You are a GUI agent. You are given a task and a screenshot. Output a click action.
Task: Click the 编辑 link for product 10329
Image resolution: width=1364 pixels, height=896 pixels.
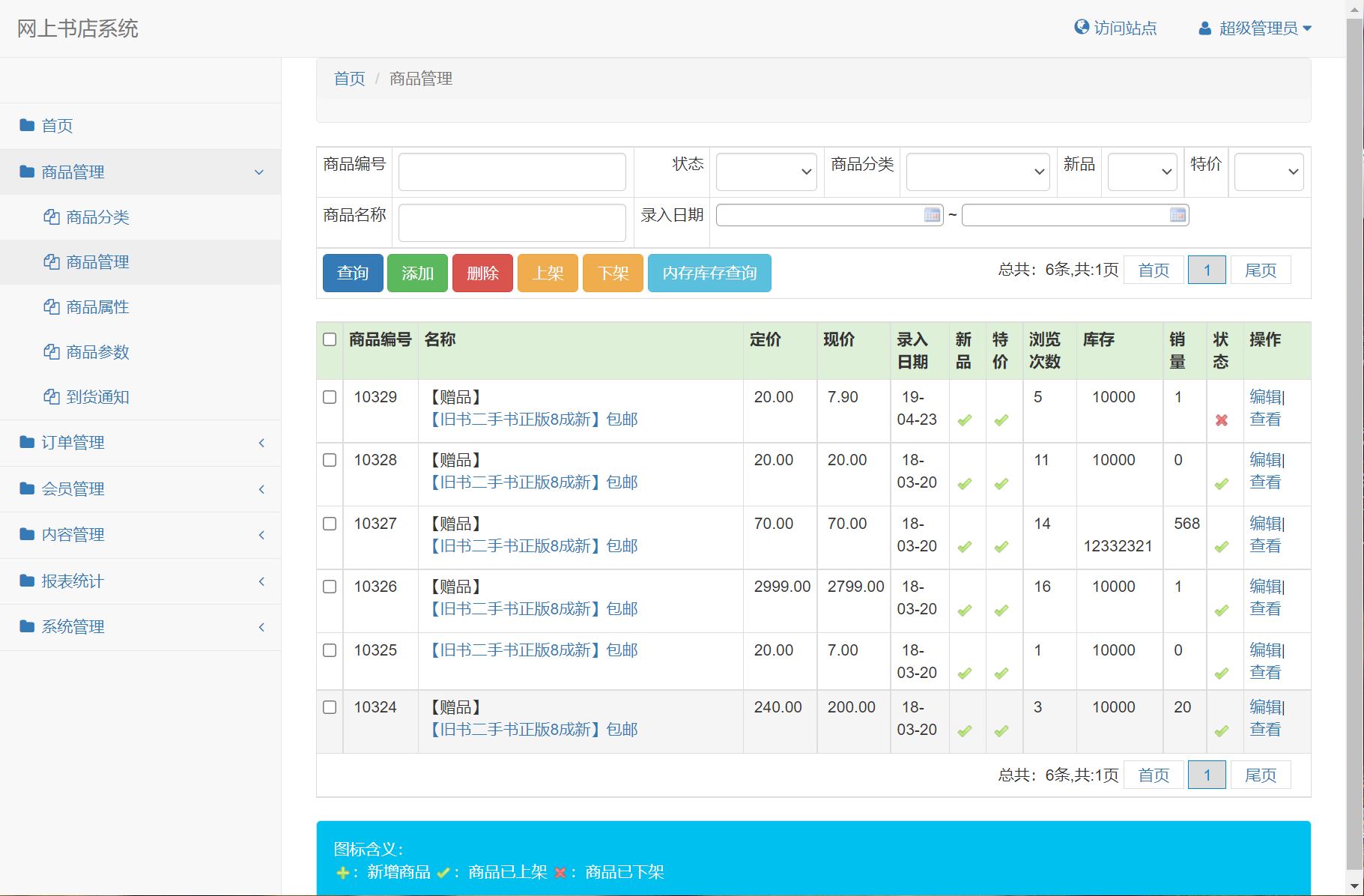pos(1265,396)
